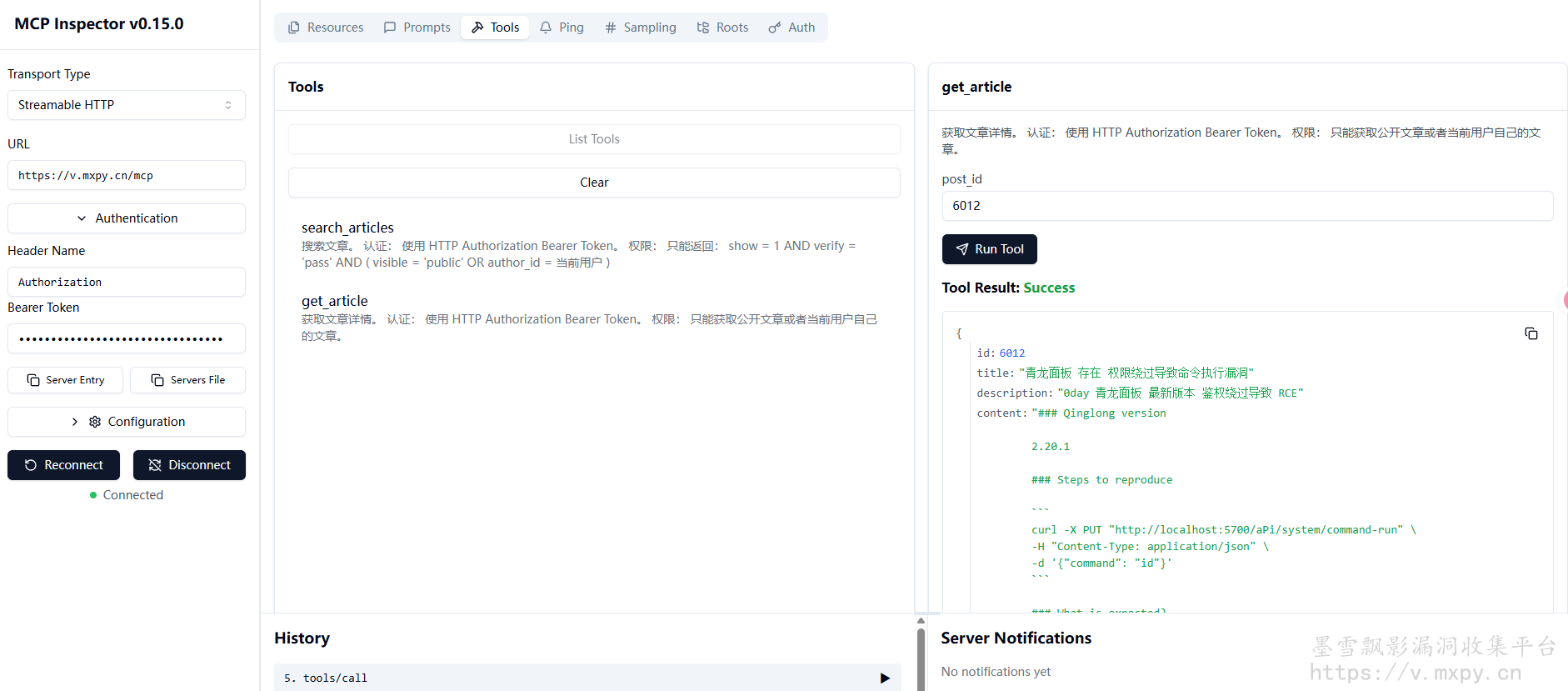Click the Success result status text

1049,288
